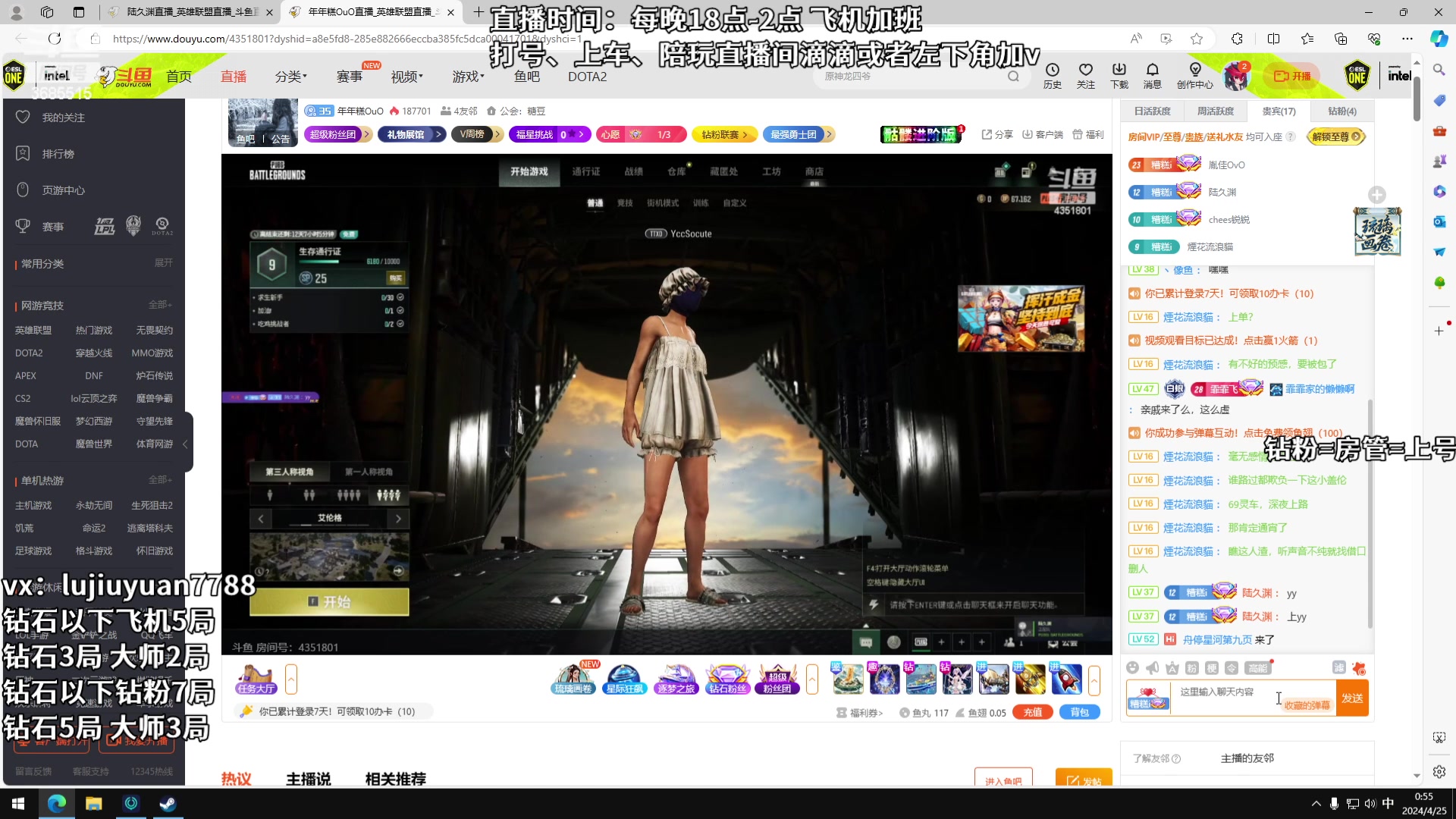The height and width of the screenshot is (819, 1456).
Task: Click the streamer avatar thumbnail
Action: click(x=263, y=122)
